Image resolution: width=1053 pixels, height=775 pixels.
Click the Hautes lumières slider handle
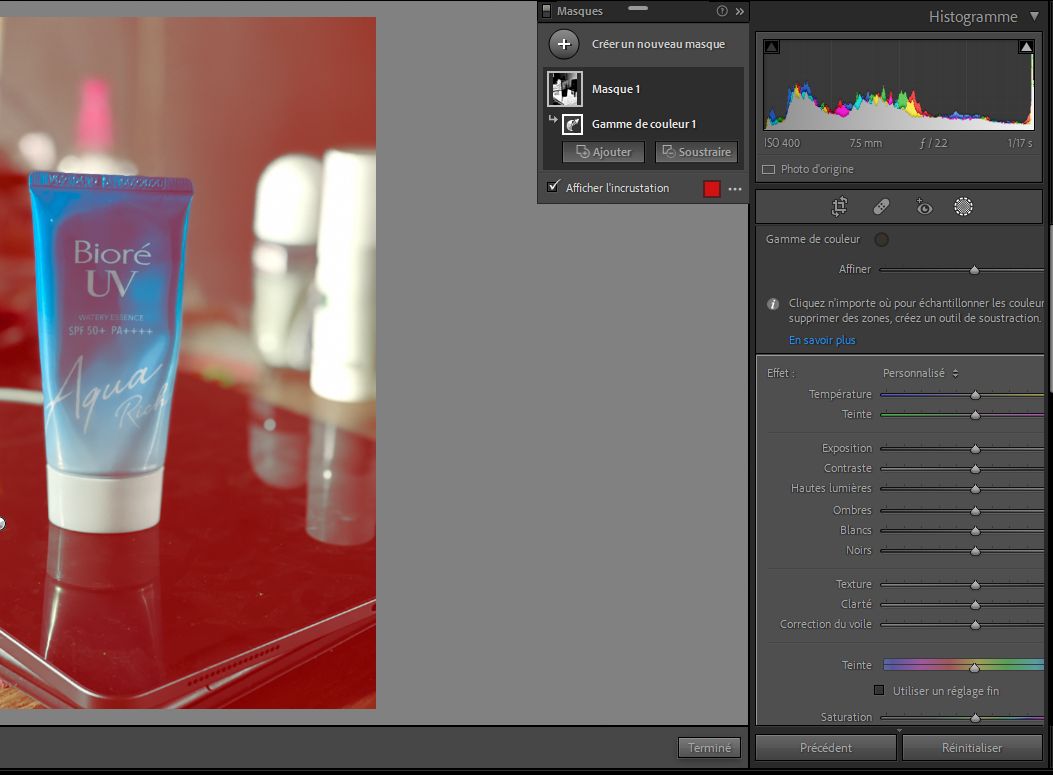(975, 489)
